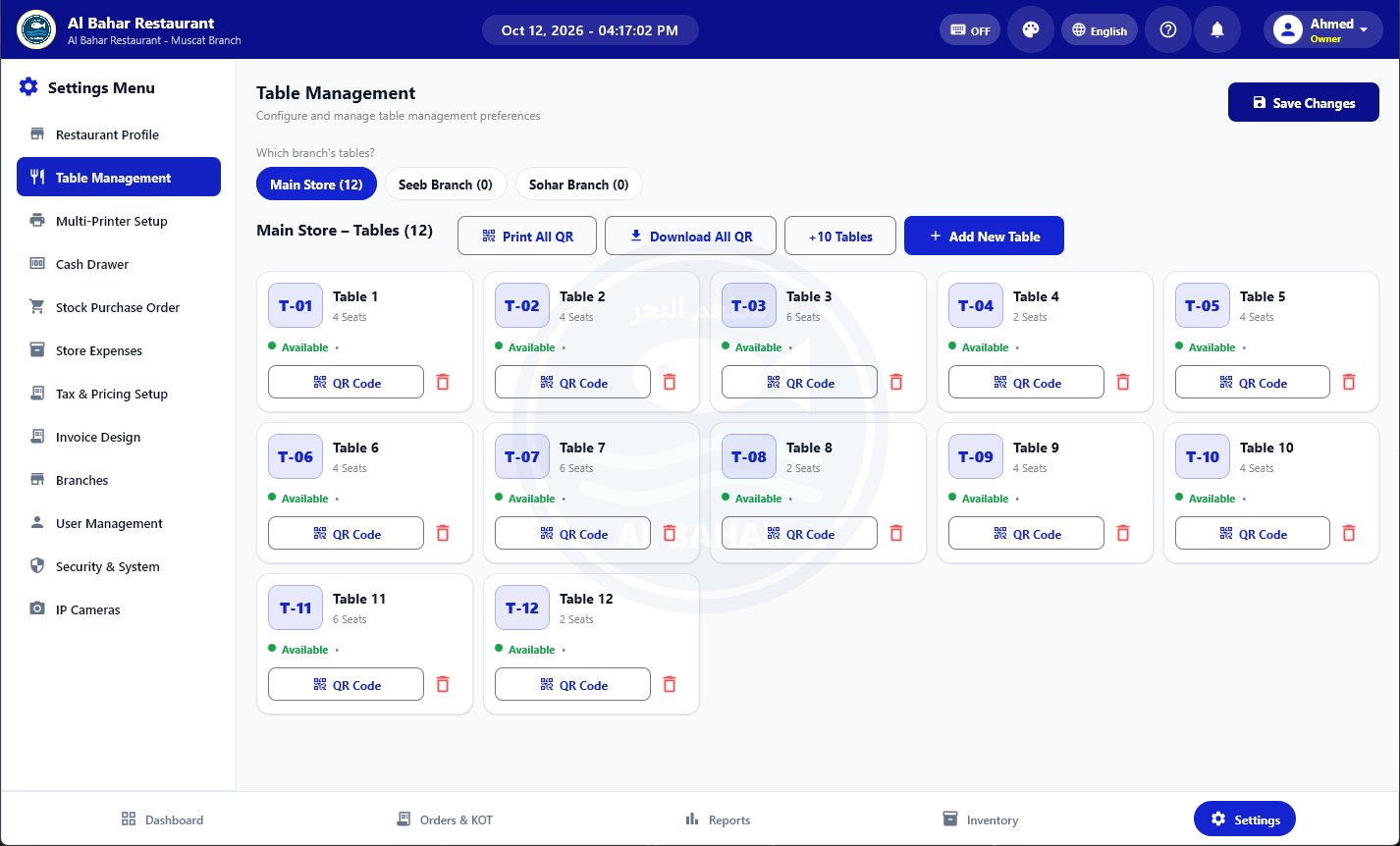Click the trash icon for Table 9
This screenshot has height=846, width=1400.
(x=1123, y=533)
